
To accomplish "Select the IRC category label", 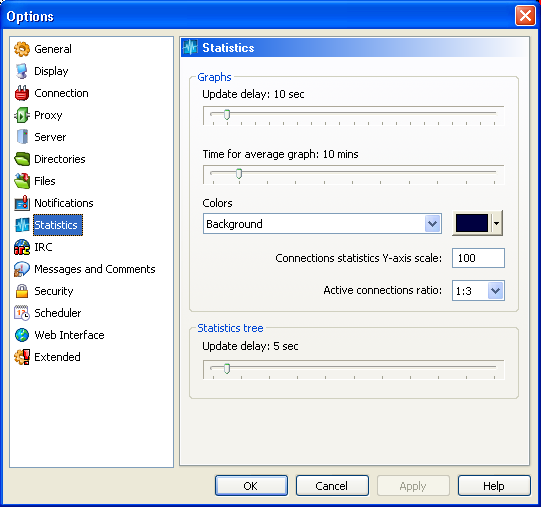I will pos(43,247).
